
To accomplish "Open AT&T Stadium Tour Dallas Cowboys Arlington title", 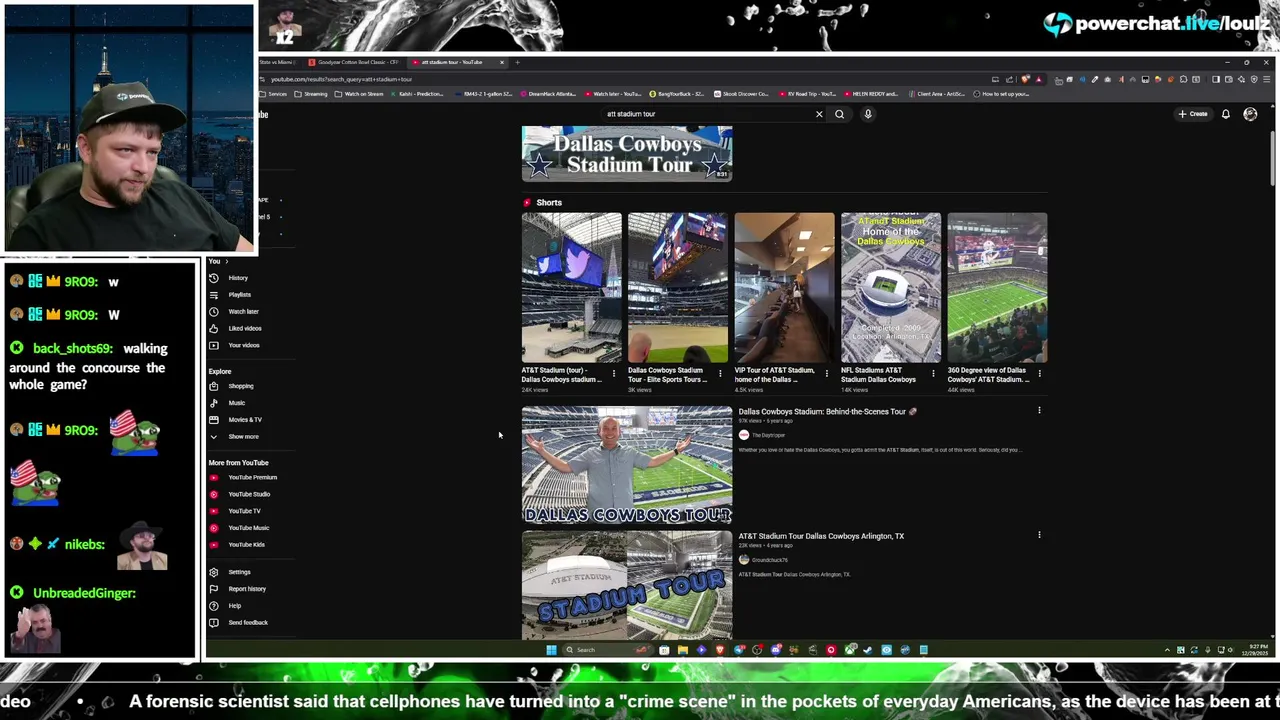I will pos(821,536).
